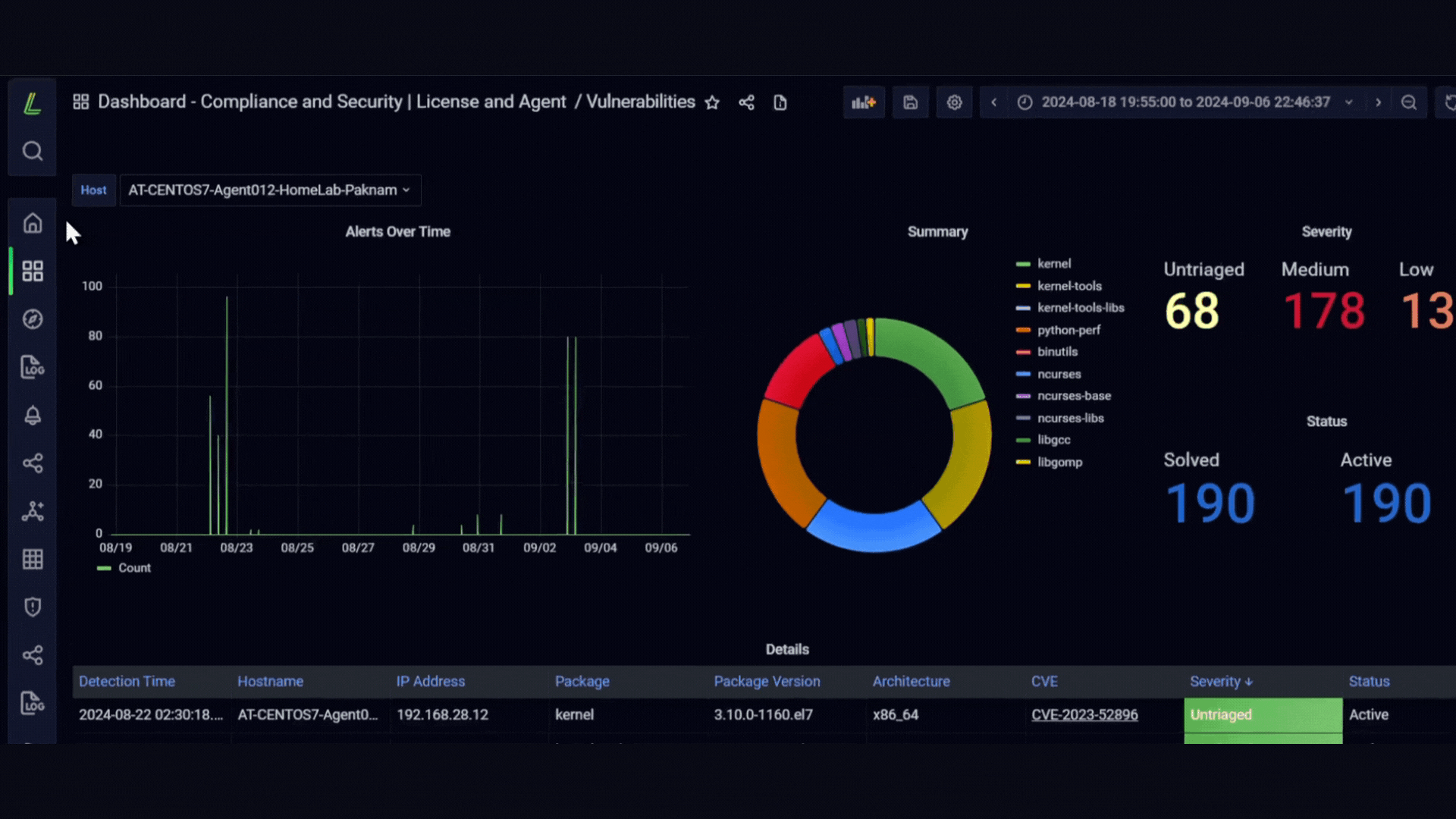This screenshot has width=1456, height=819.
Task: Share the dashboard via share icon
Action: tap(746, 102)
